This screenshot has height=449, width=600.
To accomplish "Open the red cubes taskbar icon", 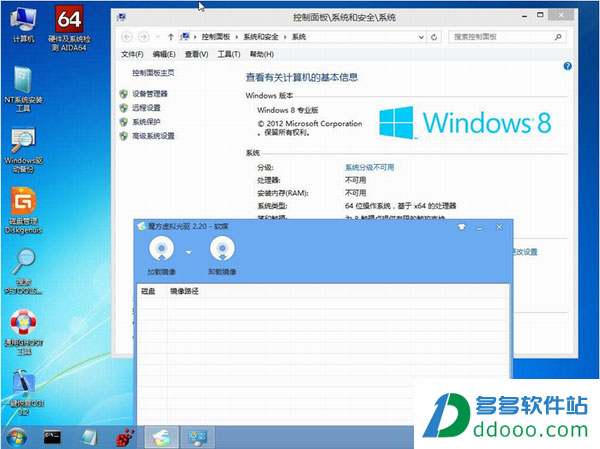I will 126,438.
